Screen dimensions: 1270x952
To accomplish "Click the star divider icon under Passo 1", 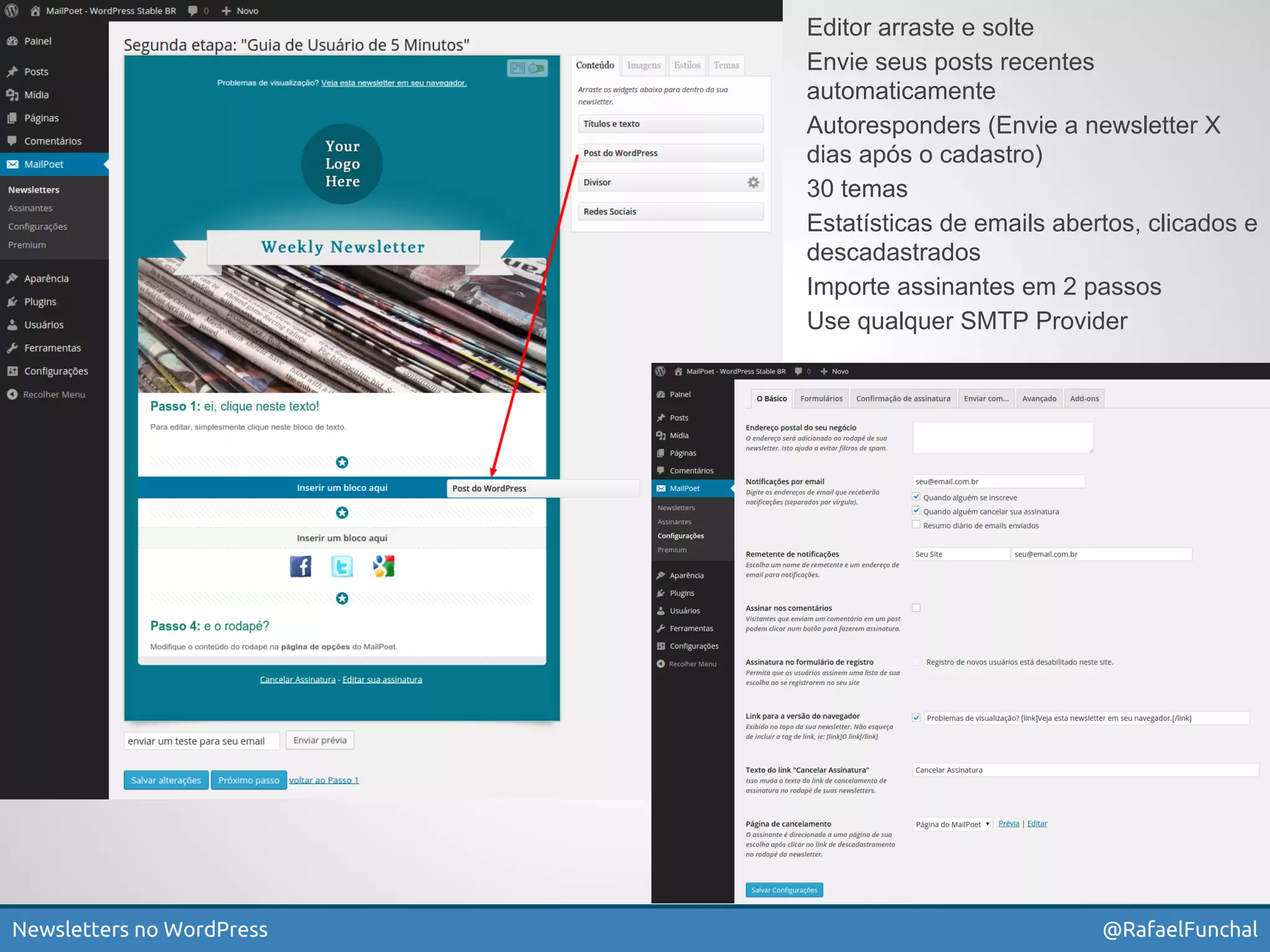I will pos(342,462).
